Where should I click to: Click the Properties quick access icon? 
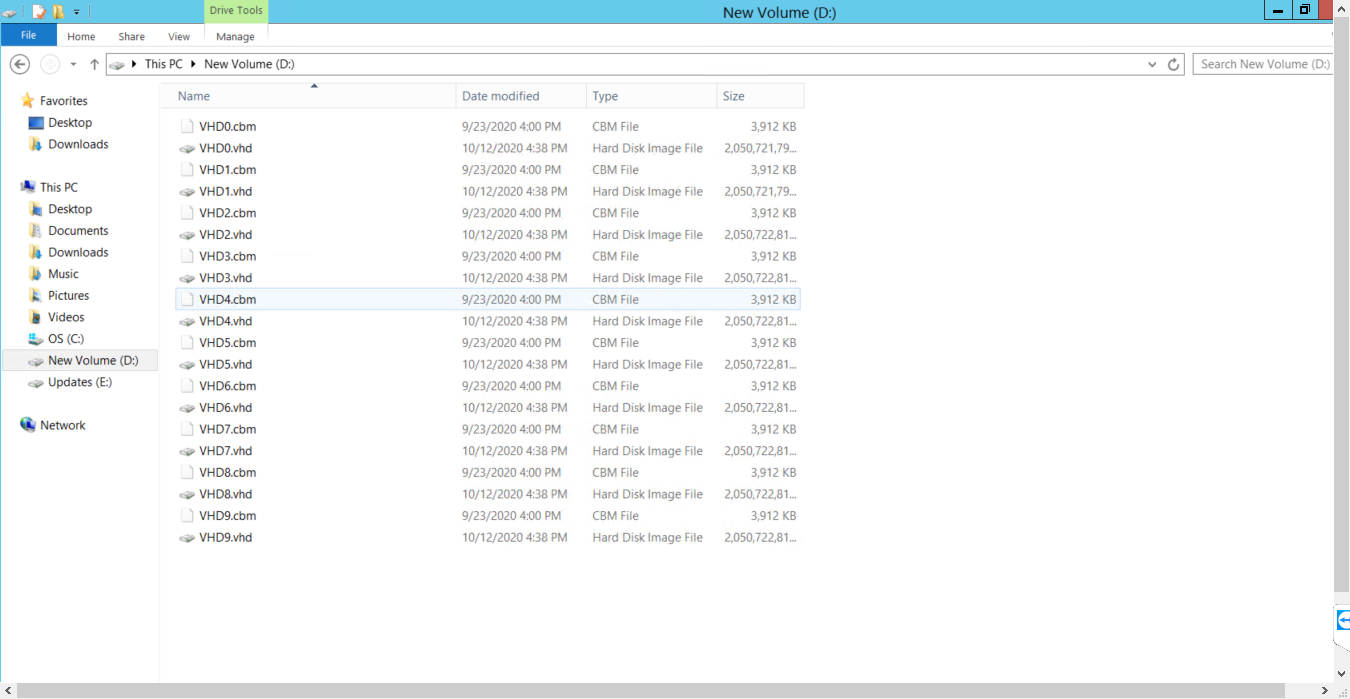pos(39,12)
